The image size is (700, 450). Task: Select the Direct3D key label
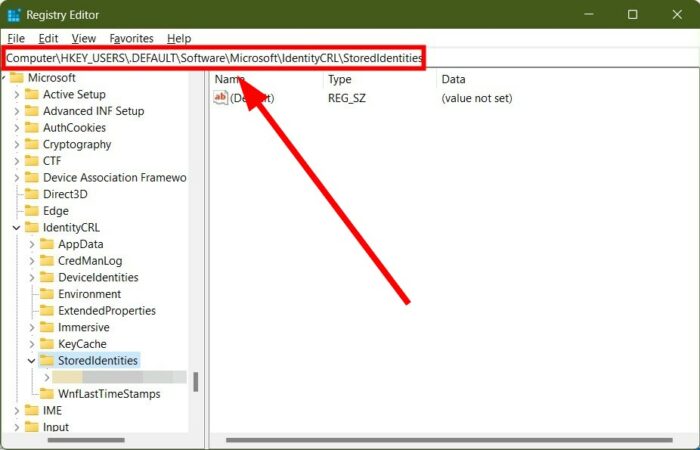click(65, 194)
